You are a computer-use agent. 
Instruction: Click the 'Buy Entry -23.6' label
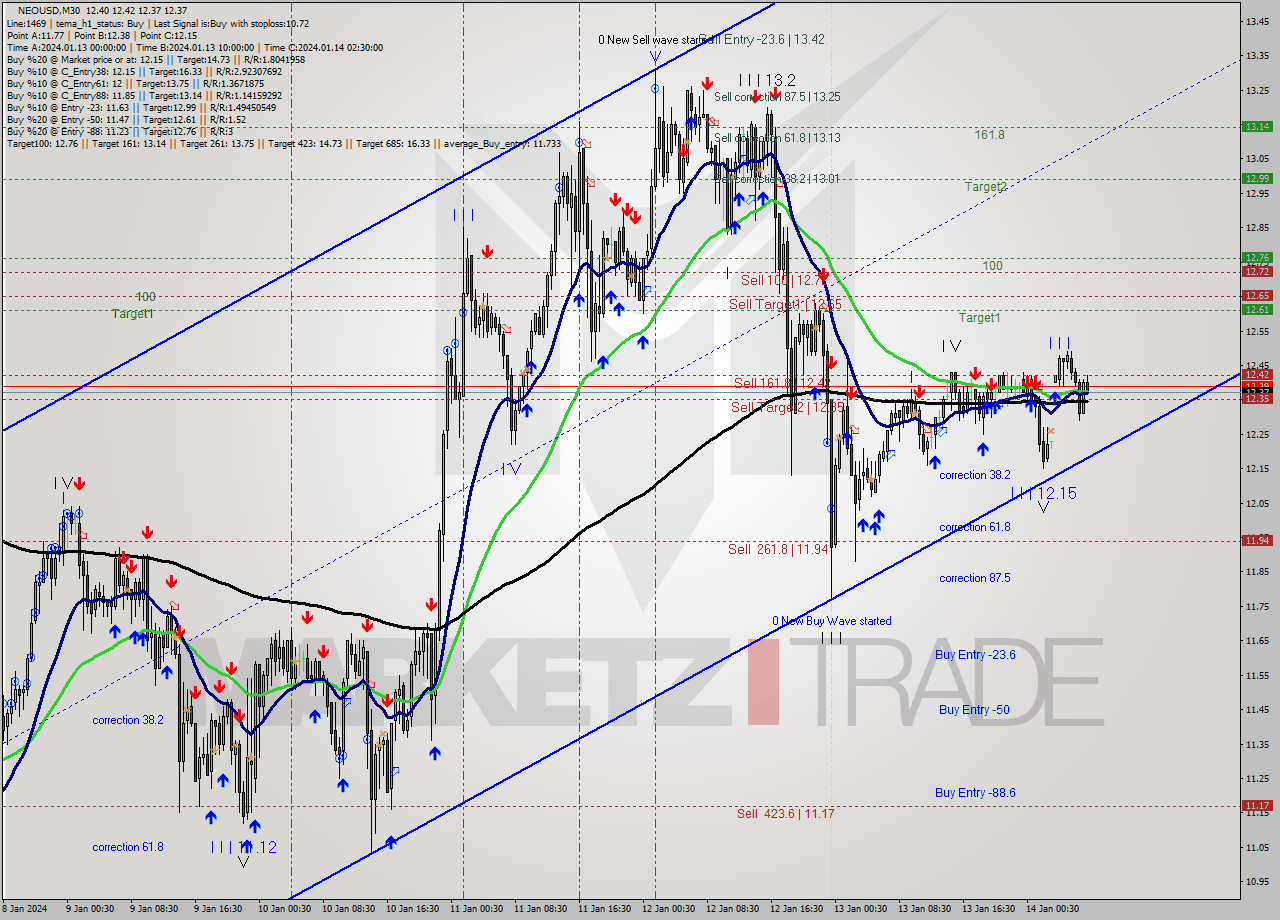pos(975,655)
